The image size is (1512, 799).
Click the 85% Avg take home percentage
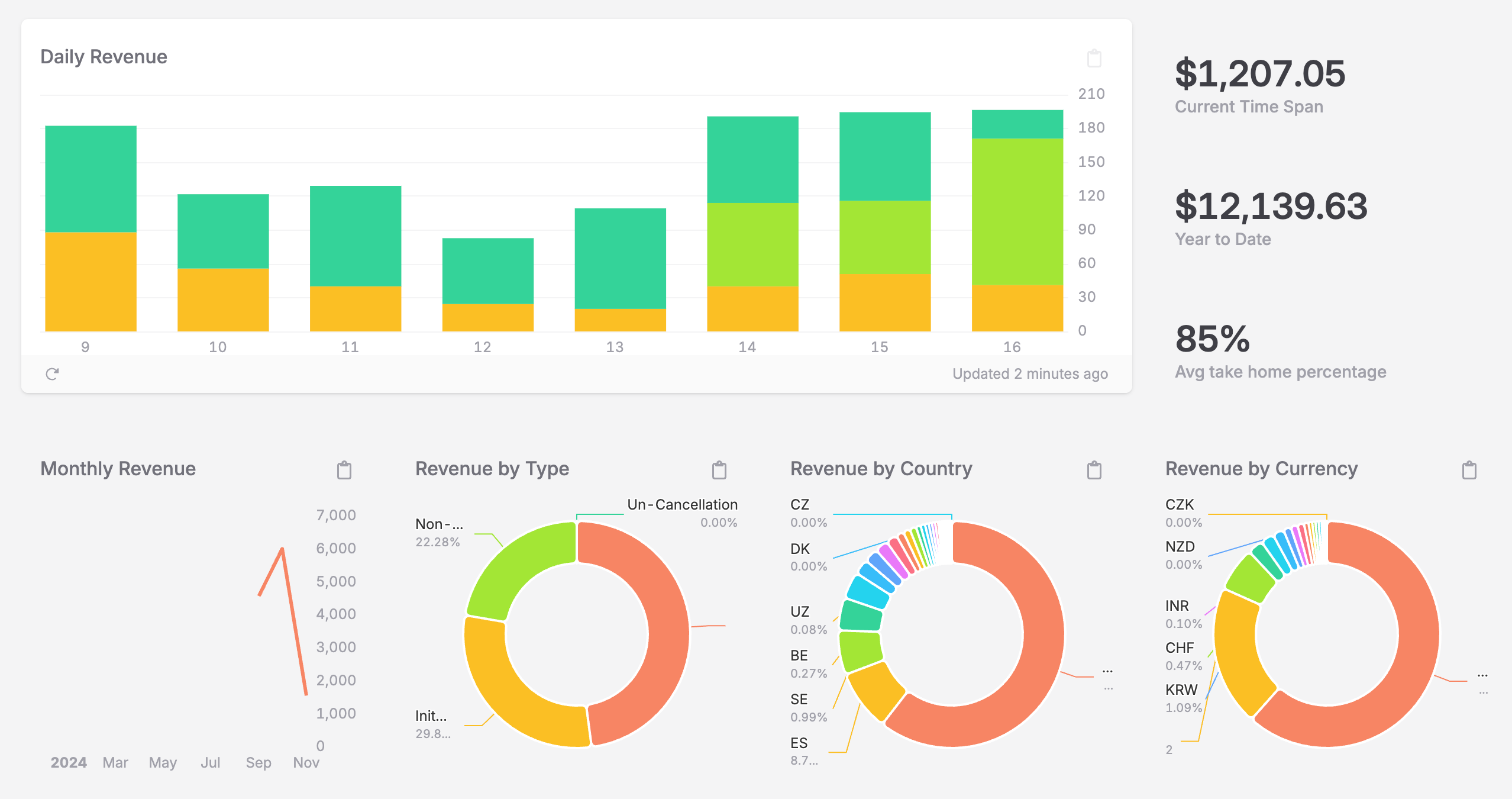click(x=1212, y=339)
